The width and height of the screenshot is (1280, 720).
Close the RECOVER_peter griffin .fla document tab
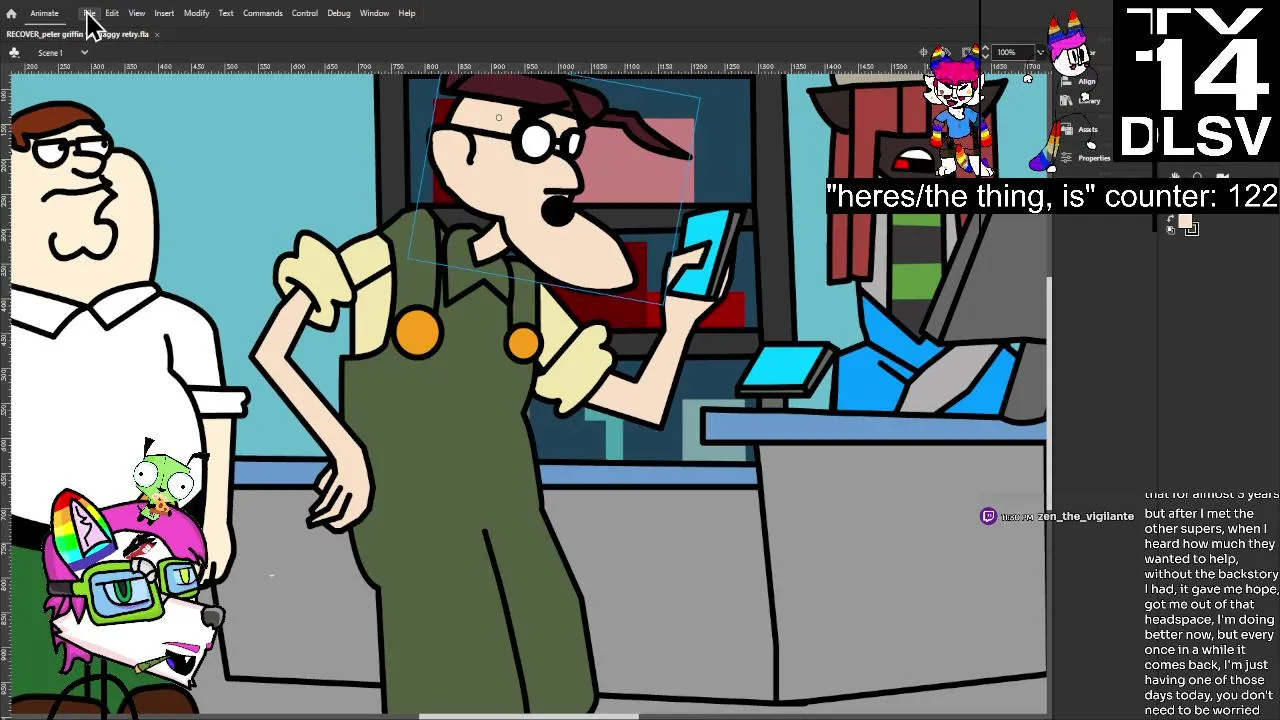[x=157, y=34]
